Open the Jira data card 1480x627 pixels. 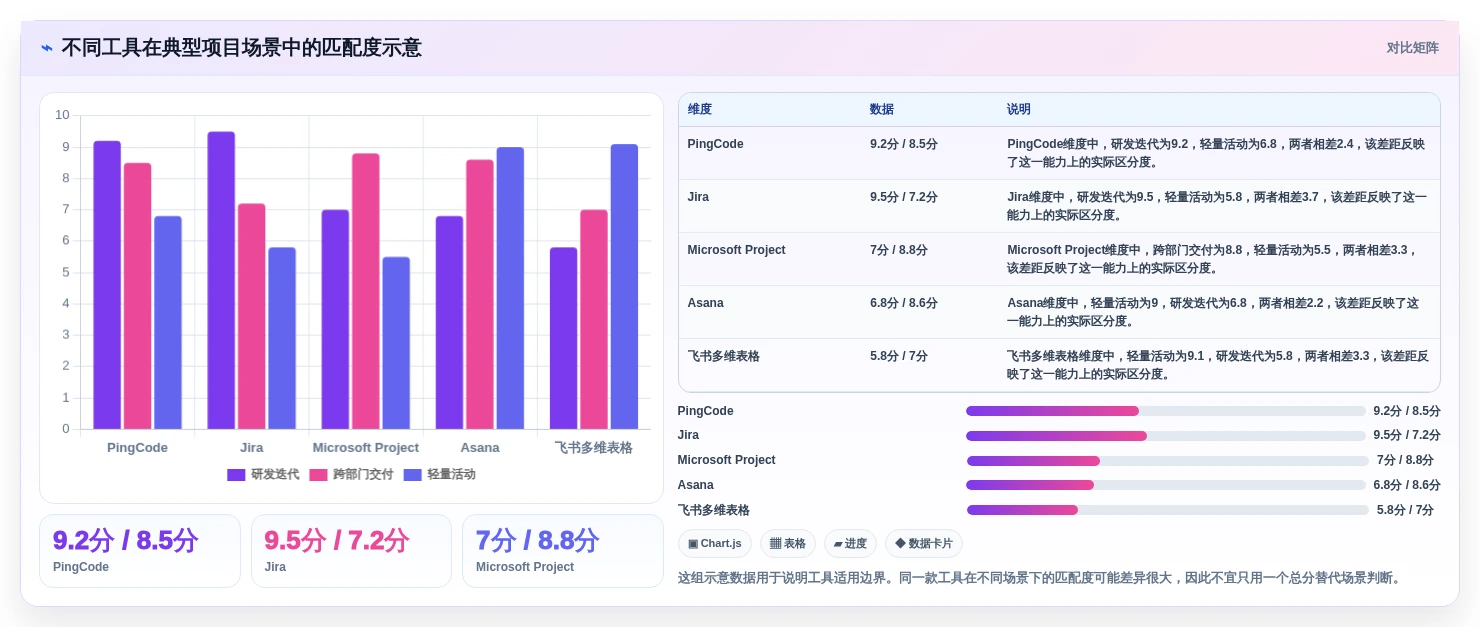[x=351, y=551]
